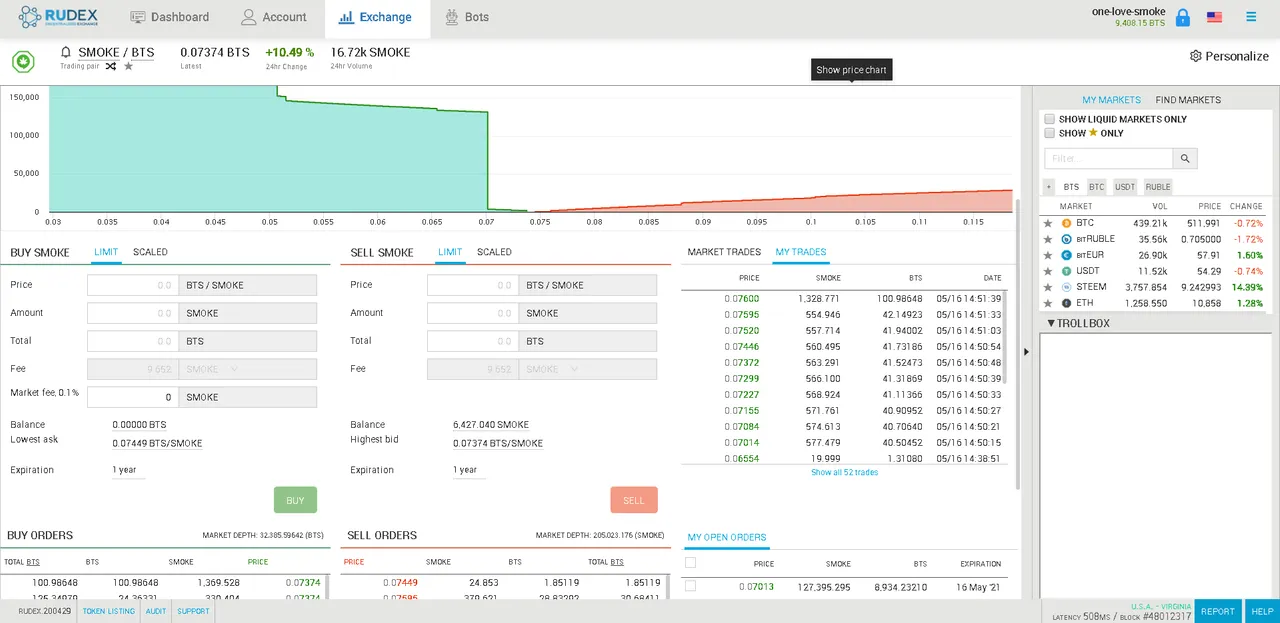Switch to Market Trades tab
Screen dimensions: 1280x623
tap(724, 252)
